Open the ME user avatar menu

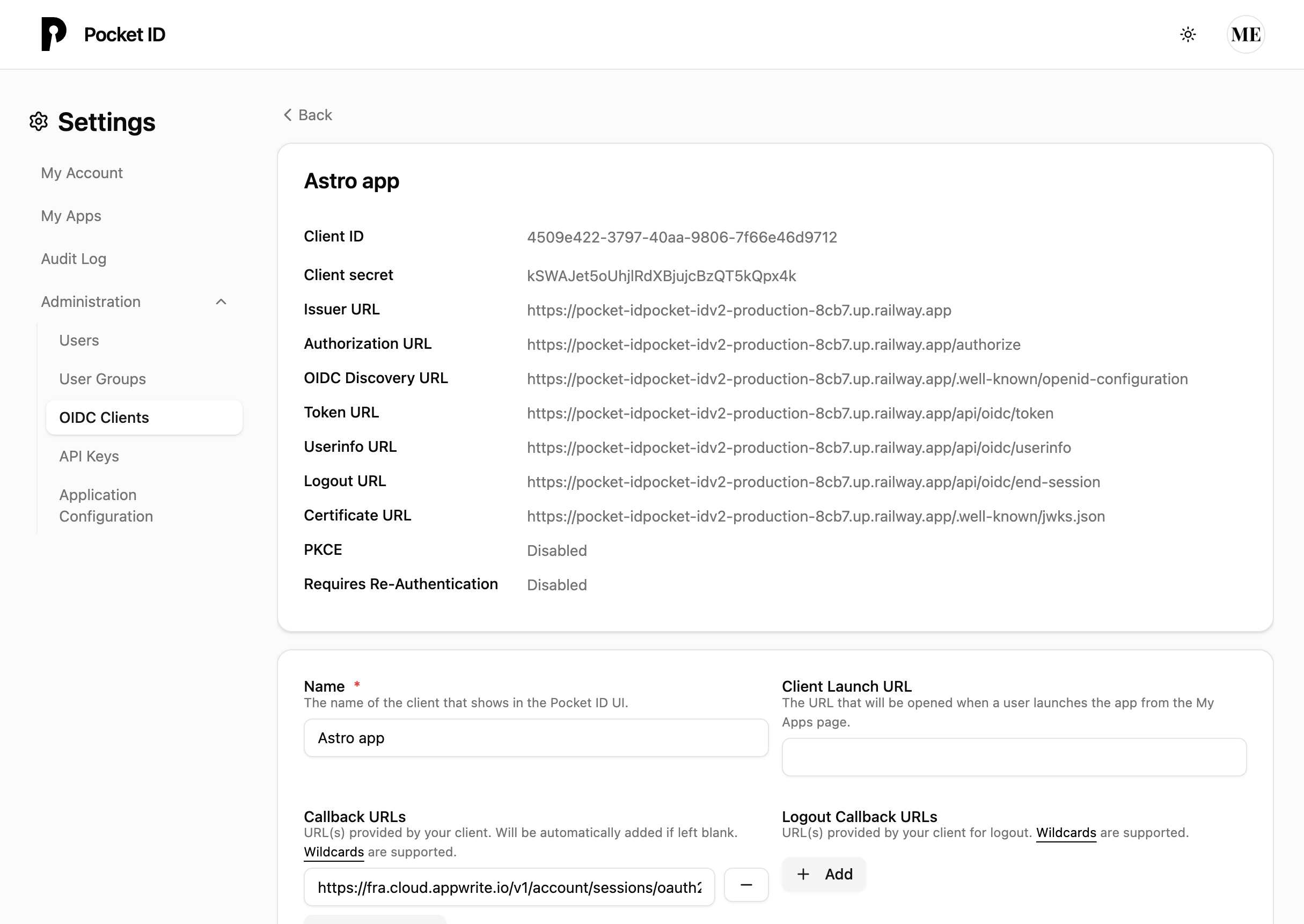tap(1246, 35)
